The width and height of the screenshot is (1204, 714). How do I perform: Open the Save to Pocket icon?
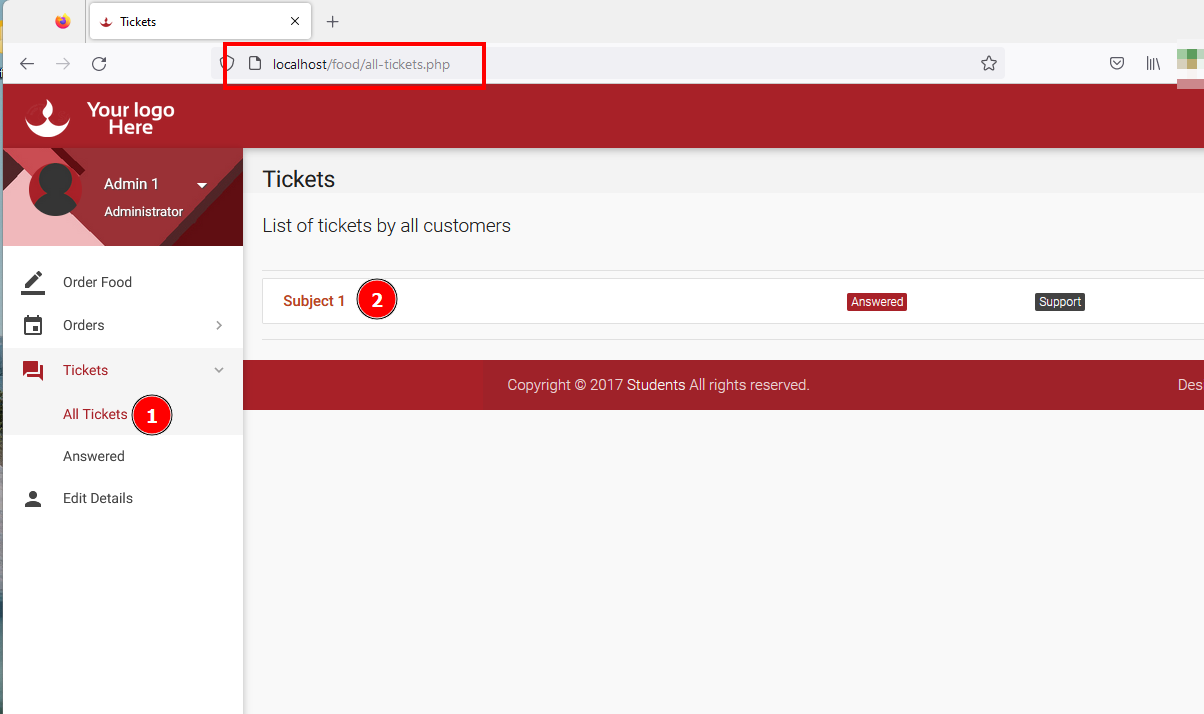1117,64
